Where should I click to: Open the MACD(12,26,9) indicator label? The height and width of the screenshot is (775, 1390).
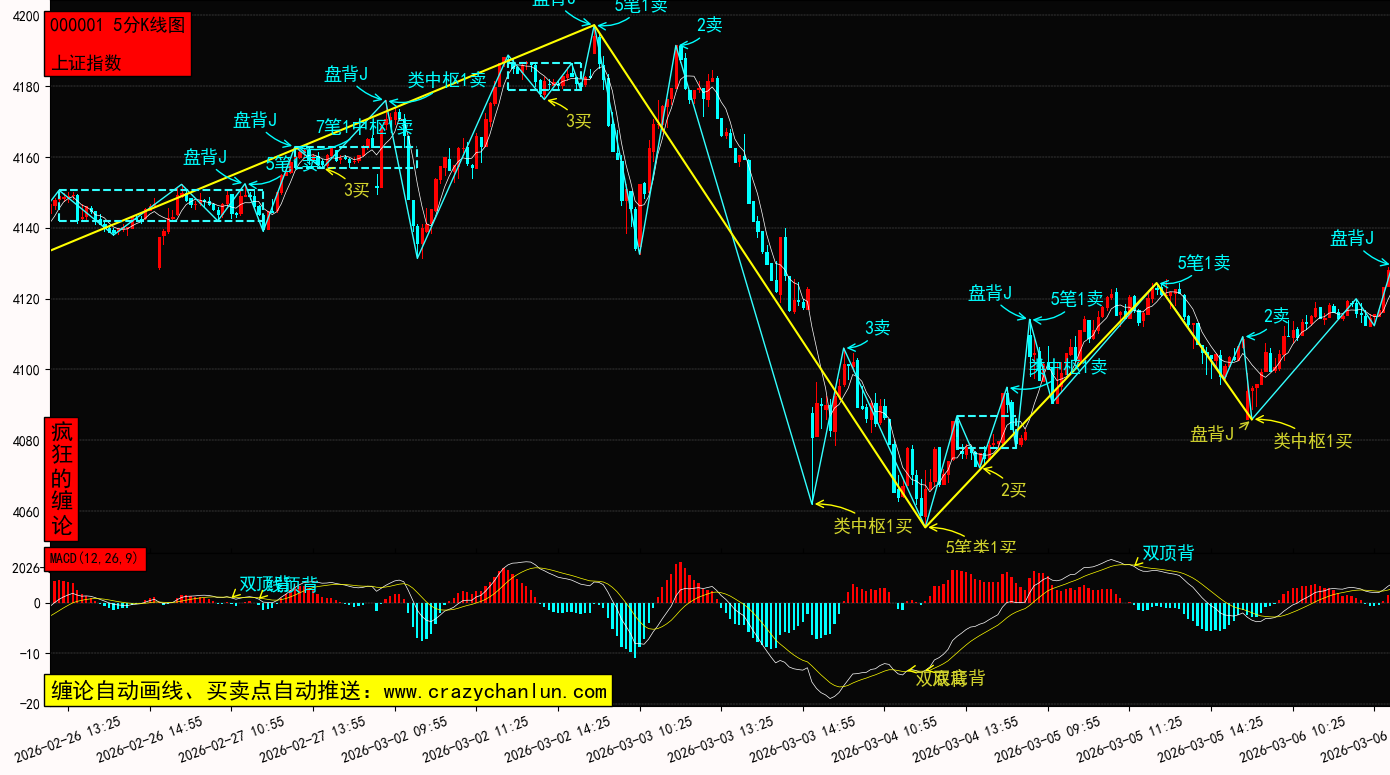pos(95,558)
